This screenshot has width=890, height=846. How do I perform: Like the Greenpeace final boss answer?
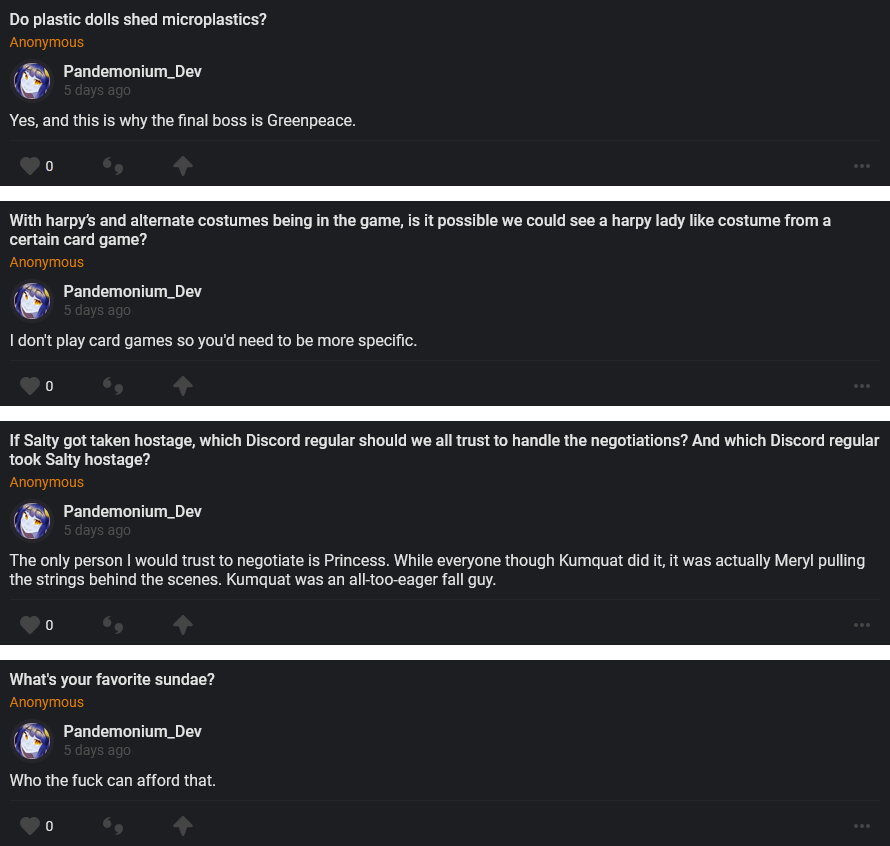pos(30,166)
